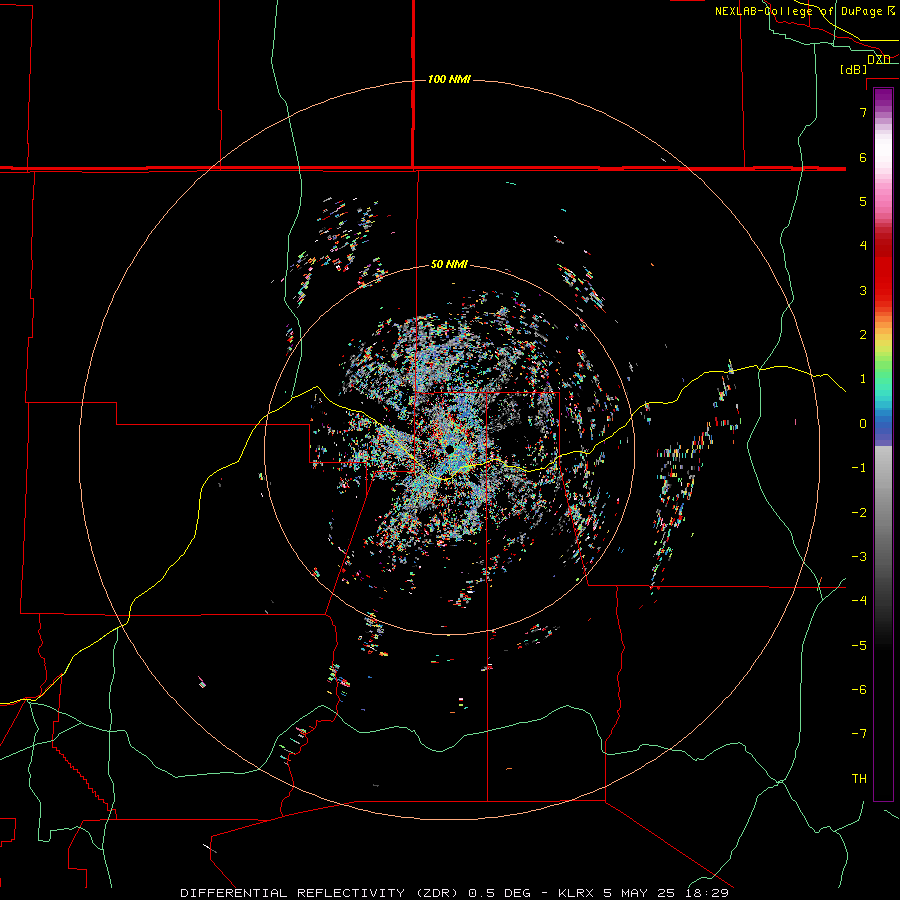Click the blue section near 0 dB
Image resolution: width=900 pixels, height=900 pixels.
click(x=883, y=428)
